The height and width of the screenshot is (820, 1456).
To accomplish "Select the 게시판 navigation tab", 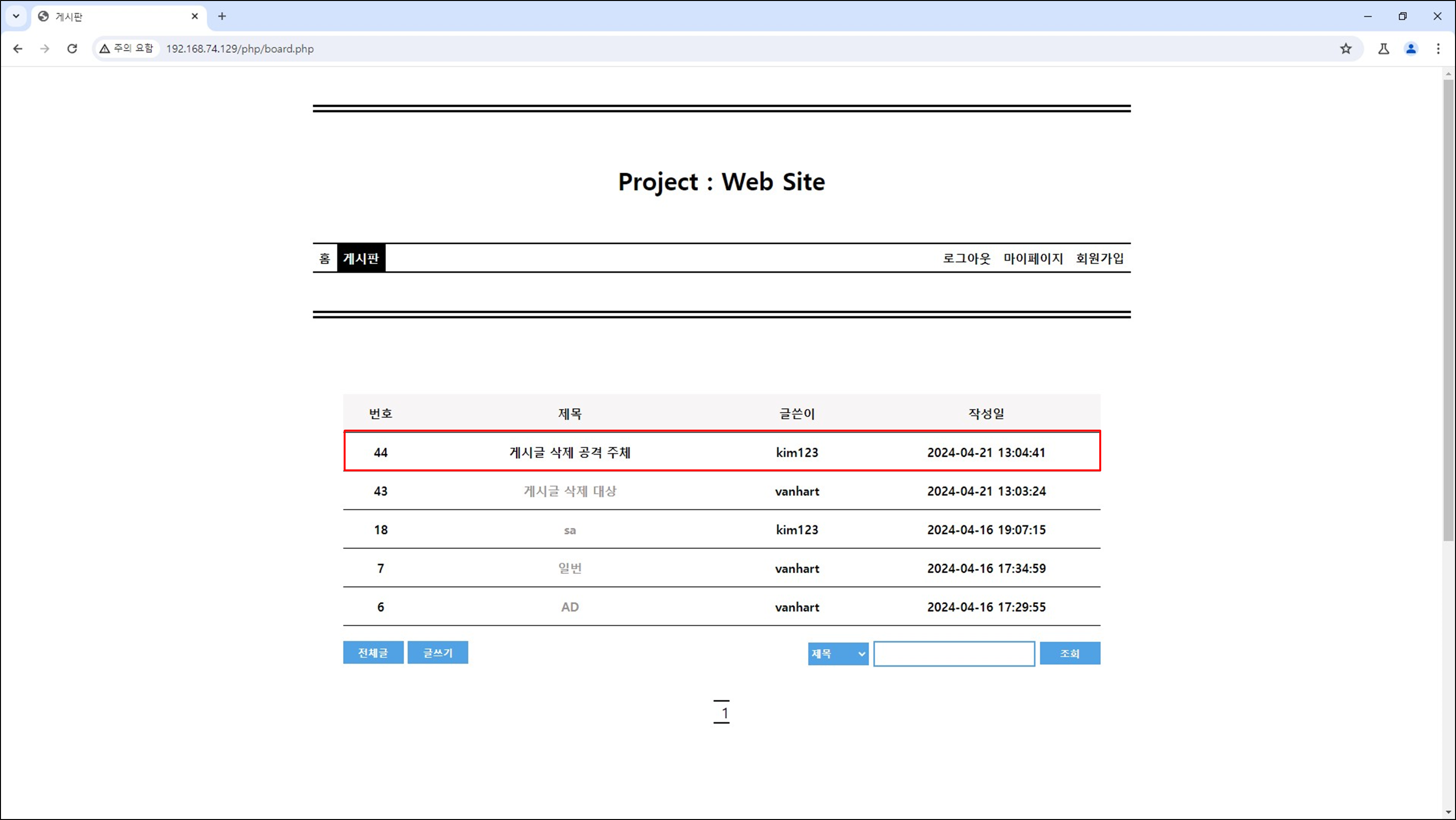I will (x=361, y=258).
